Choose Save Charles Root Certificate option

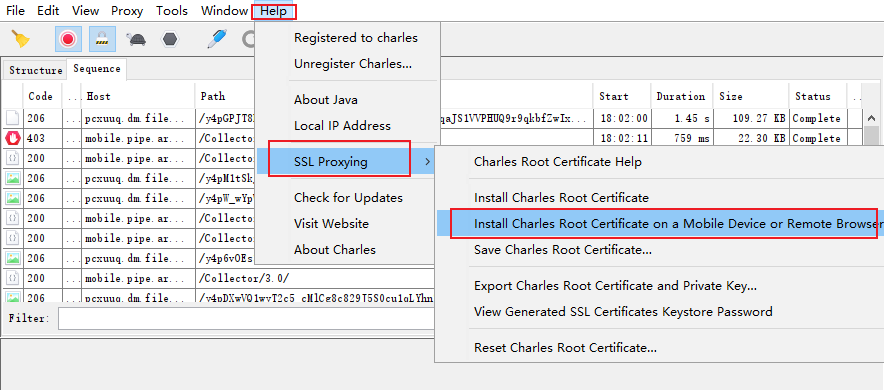click(x=563, y=250)
